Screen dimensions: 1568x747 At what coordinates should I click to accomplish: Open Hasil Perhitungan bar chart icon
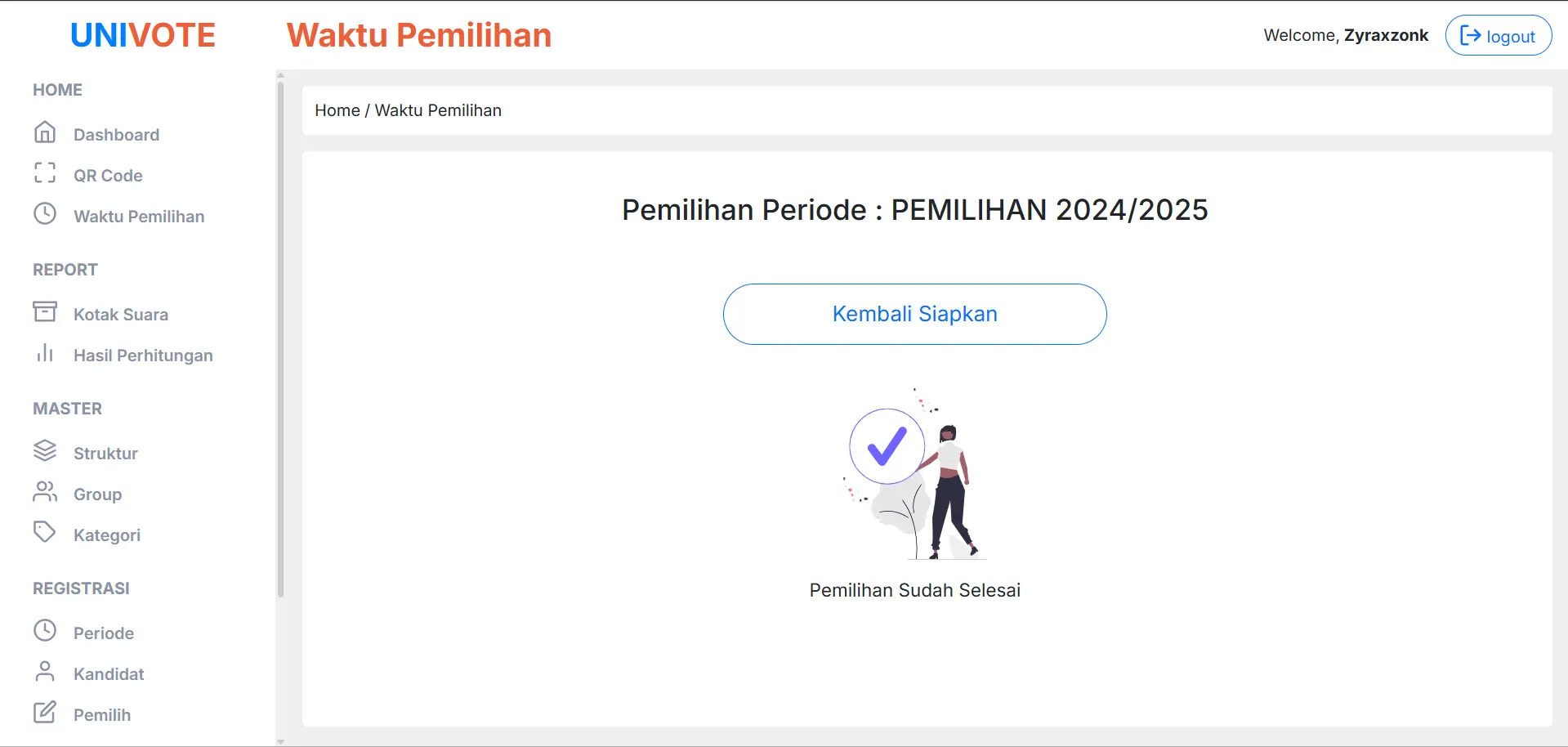(x=45, y=354)
